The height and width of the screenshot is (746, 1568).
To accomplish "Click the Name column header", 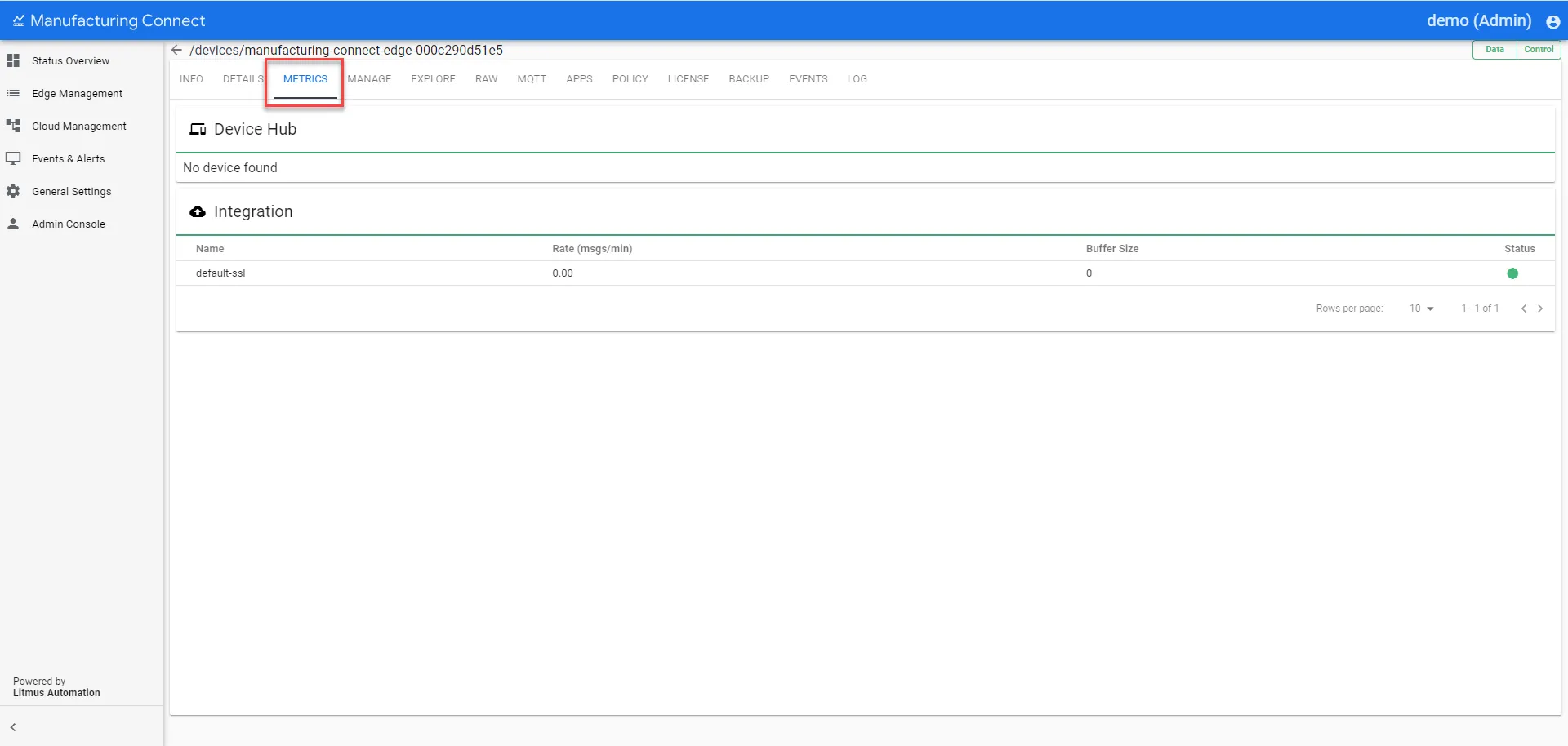I will coord(210,249).
